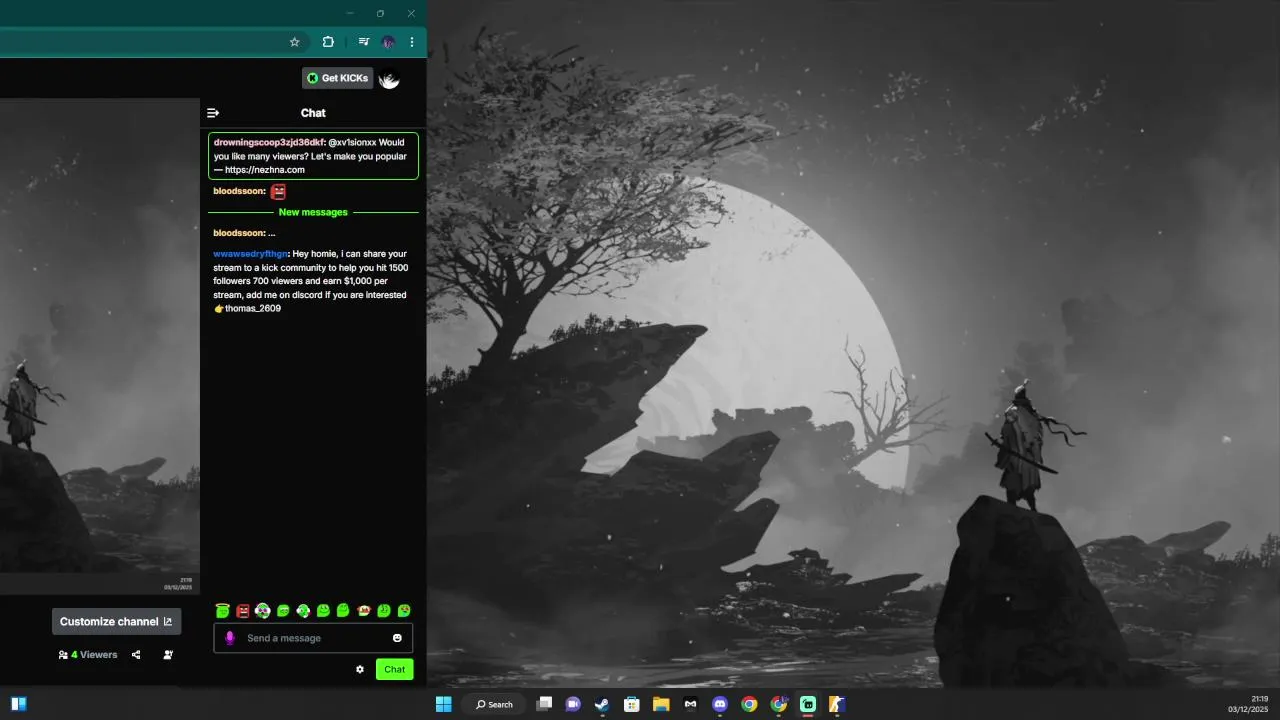1280x720 pixels.
Task: Click username wwawsedryfthgn in chat
Action: tap(250, 254)
